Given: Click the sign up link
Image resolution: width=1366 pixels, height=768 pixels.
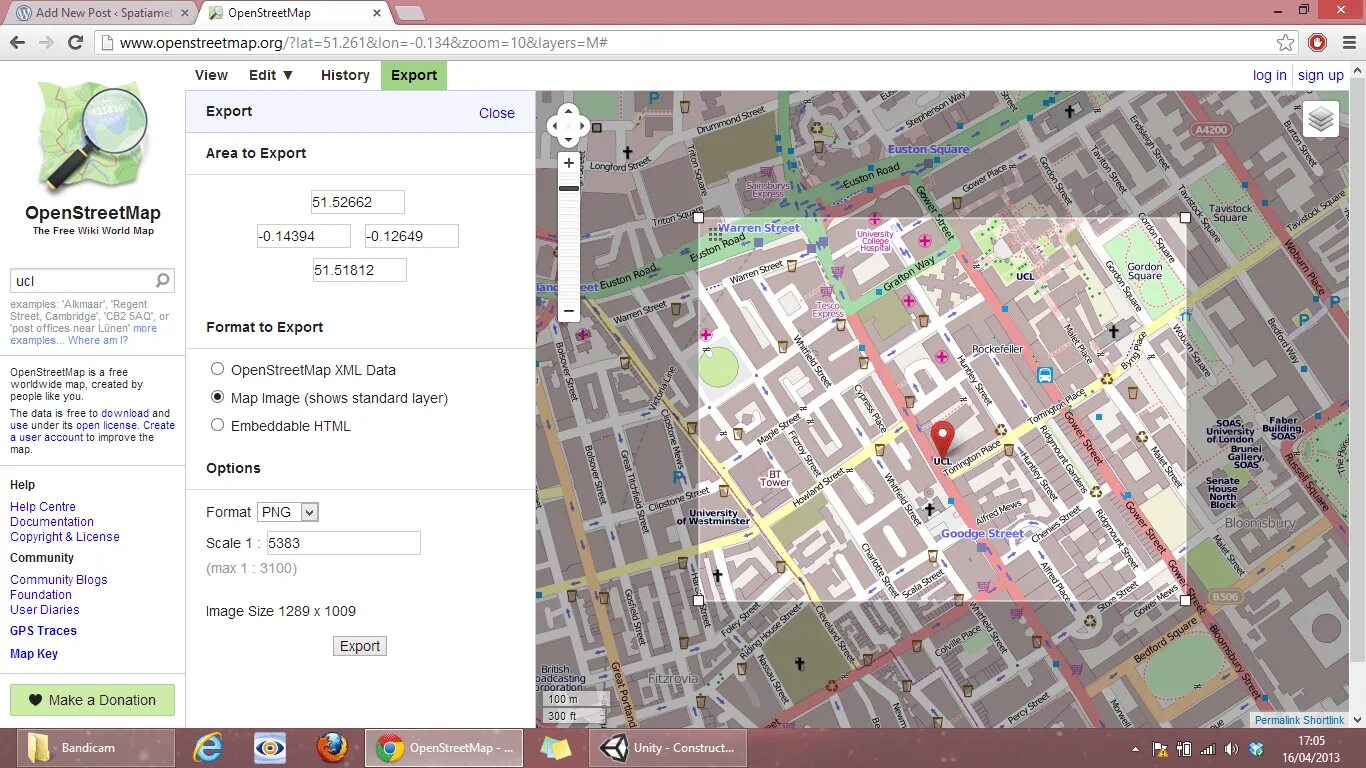Looking at the screenshot, I should [x=1321, y=75].
